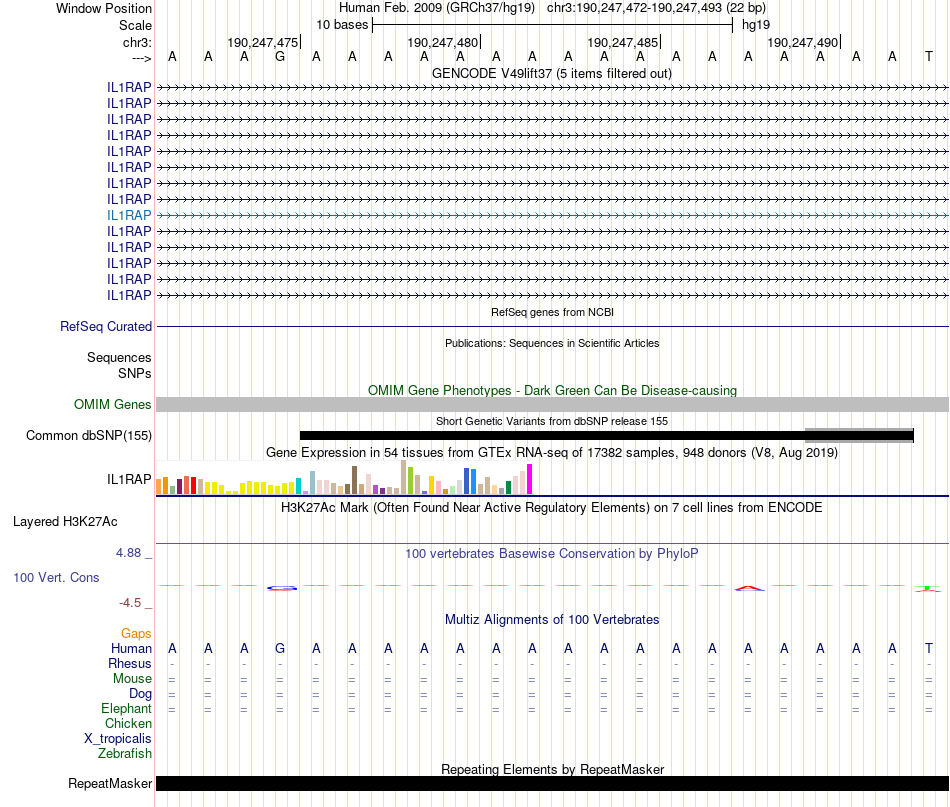Click the Mouse alignment row label

[132, 679]
